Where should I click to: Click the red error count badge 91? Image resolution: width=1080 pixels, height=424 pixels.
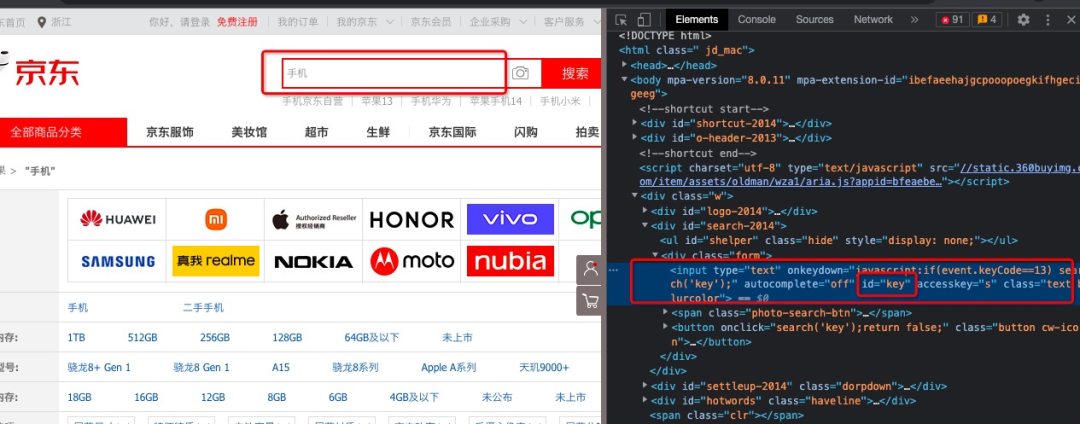[952, 19]
